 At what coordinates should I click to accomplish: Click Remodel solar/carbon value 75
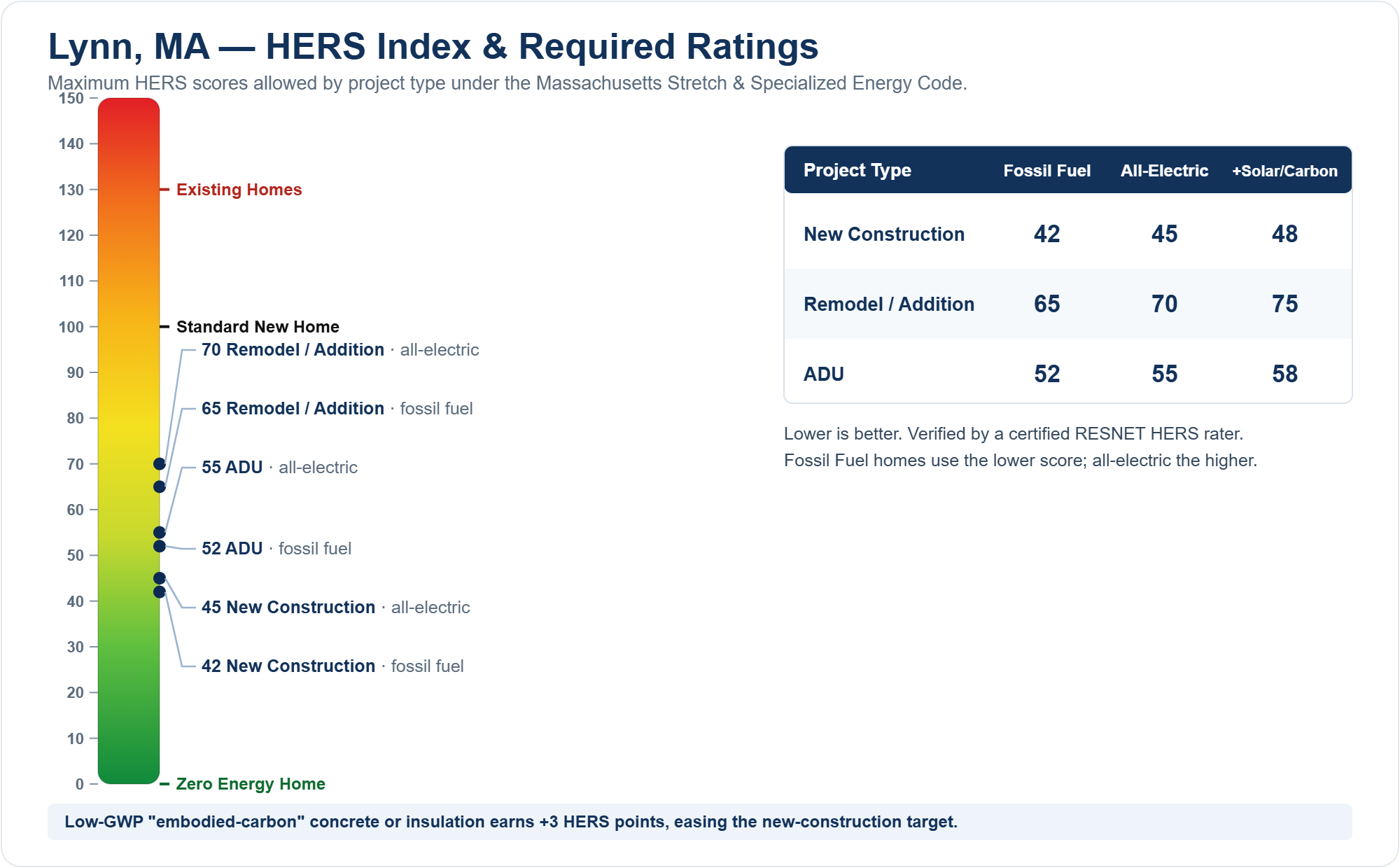click(x=1285, y=304)
